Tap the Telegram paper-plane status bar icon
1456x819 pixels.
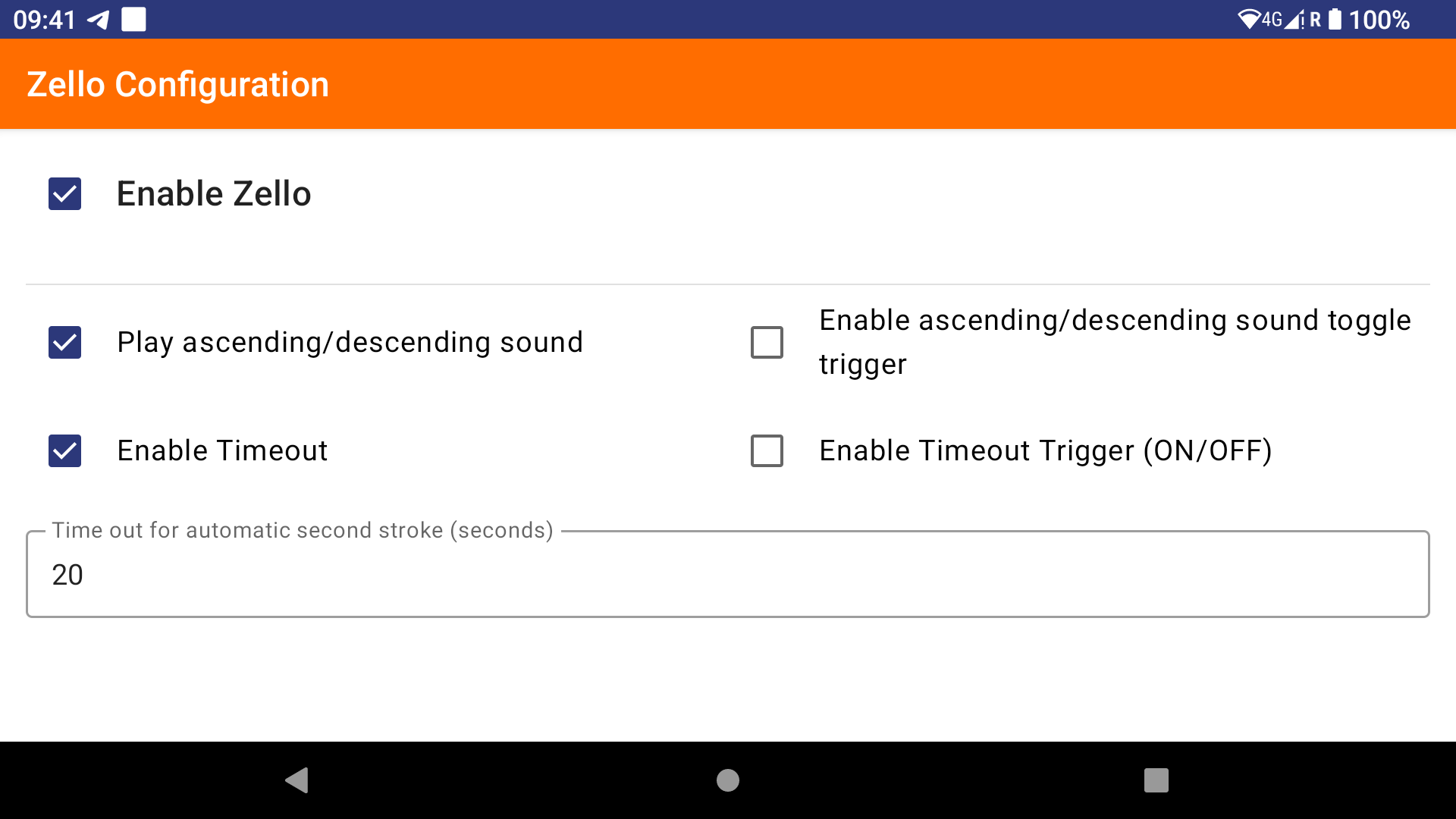(x=99, y=20)
